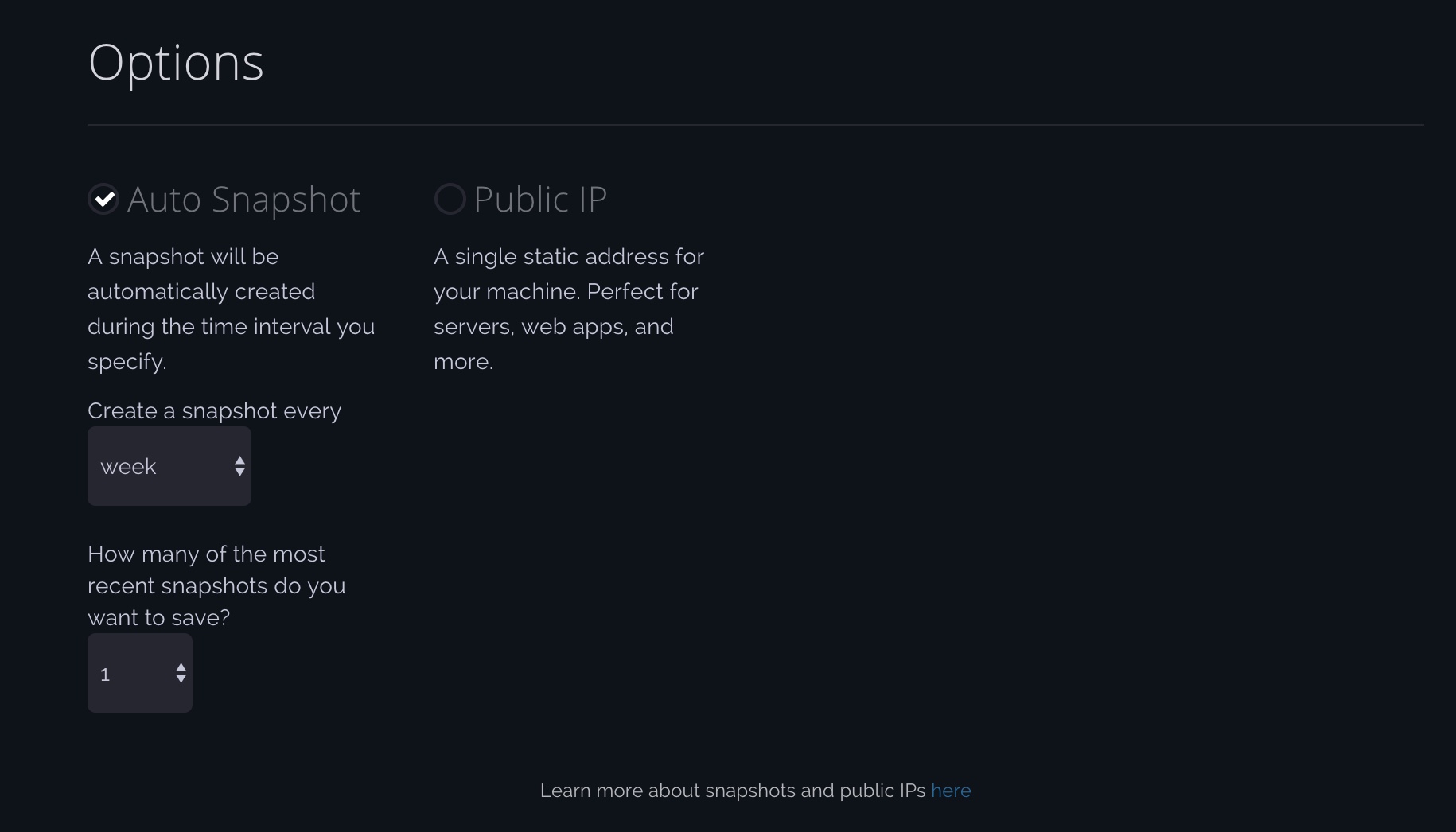
Task: Click the up-down arrows on the count selector
Action: 181,673
